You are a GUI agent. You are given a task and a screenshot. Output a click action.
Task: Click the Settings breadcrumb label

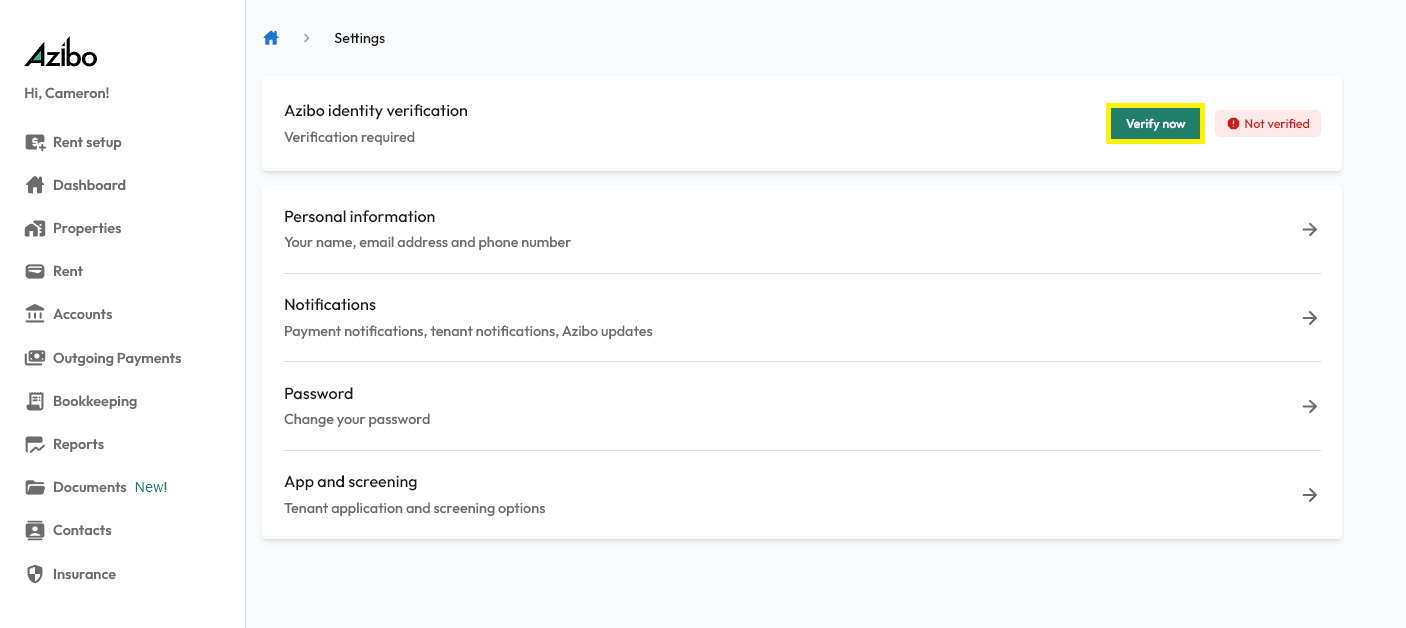(x=359, y=38)
